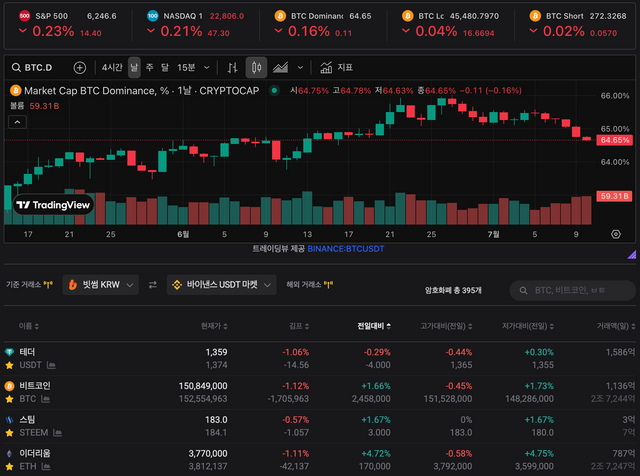Screen dimensions: 640x476
Task: Click Bitcoin icon in chart title
Action: click(x=16, y=91)
